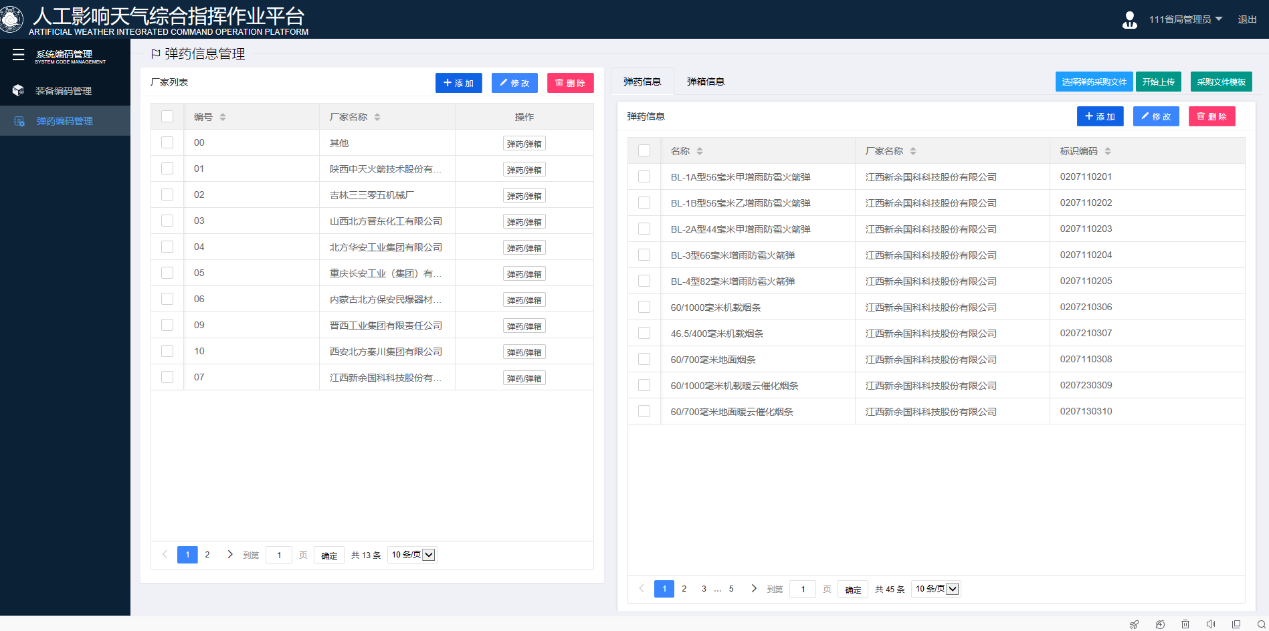Go to previous page in manufacturer list
The image size is (1269, 631).
(x=165, y=554)
